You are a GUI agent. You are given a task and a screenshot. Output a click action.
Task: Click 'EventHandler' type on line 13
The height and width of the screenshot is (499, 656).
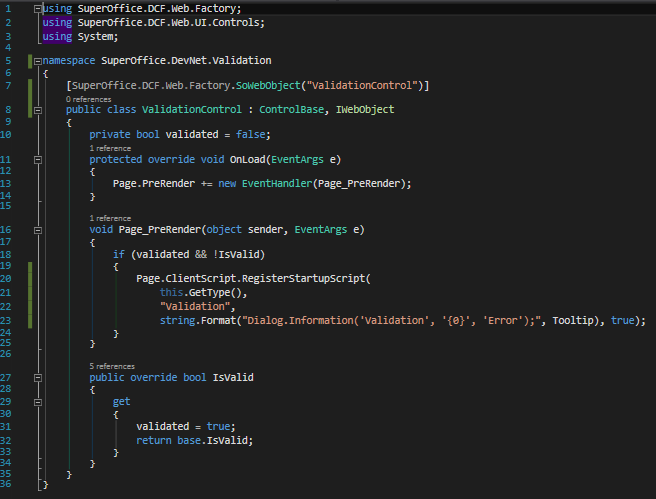tap(277, 184)
